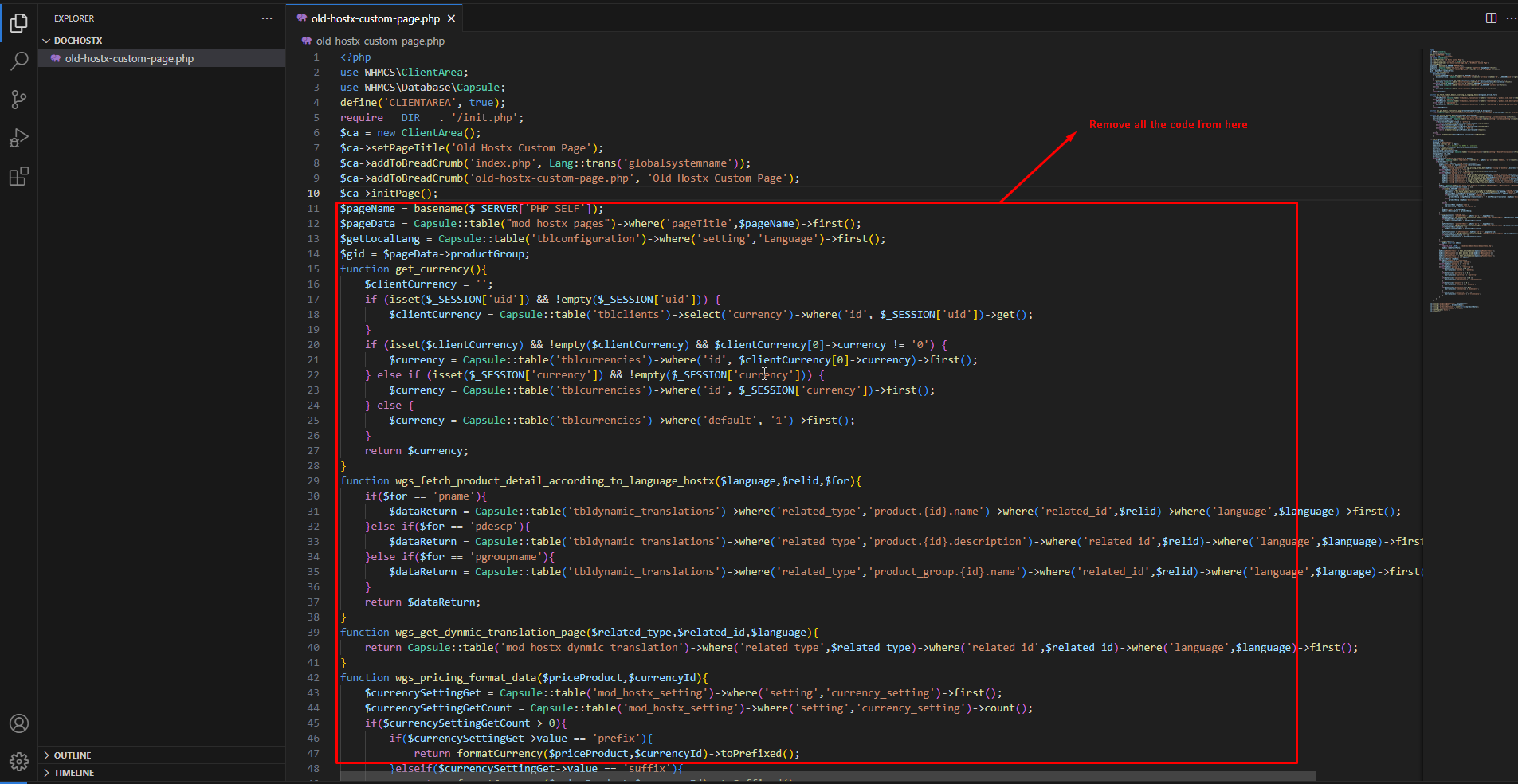Click the split editor right icon
The image size is (1518, 784).
pyautogui.click(x=1491, y=18)
